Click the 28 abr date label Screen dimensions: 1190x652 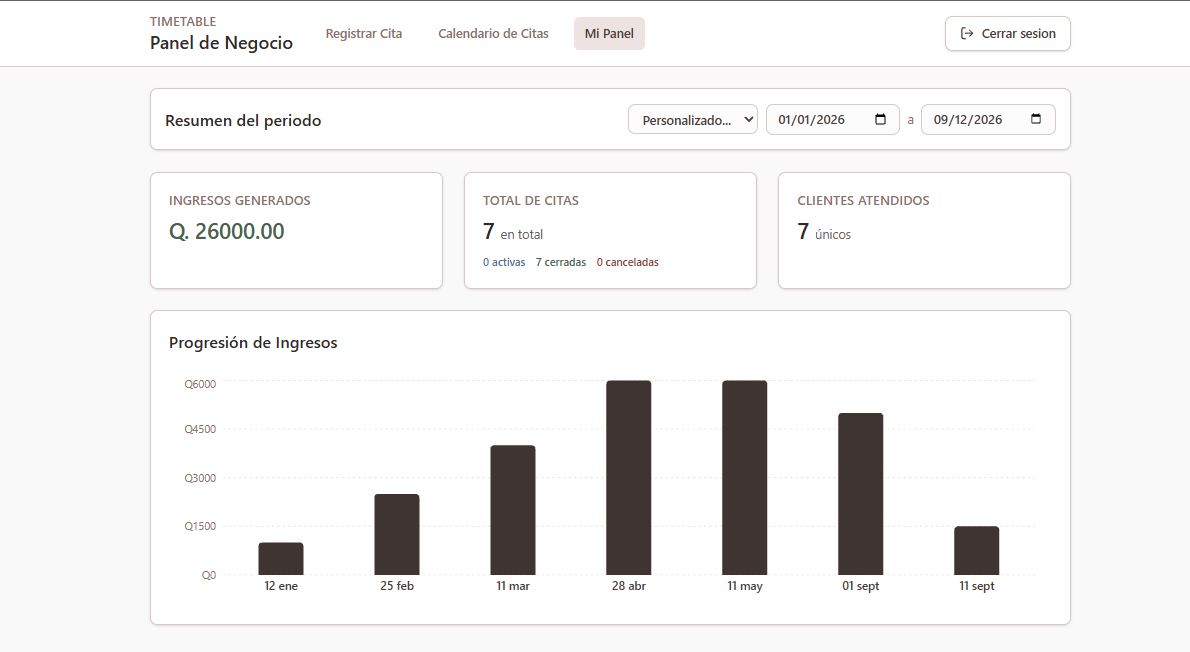[628, 586]
